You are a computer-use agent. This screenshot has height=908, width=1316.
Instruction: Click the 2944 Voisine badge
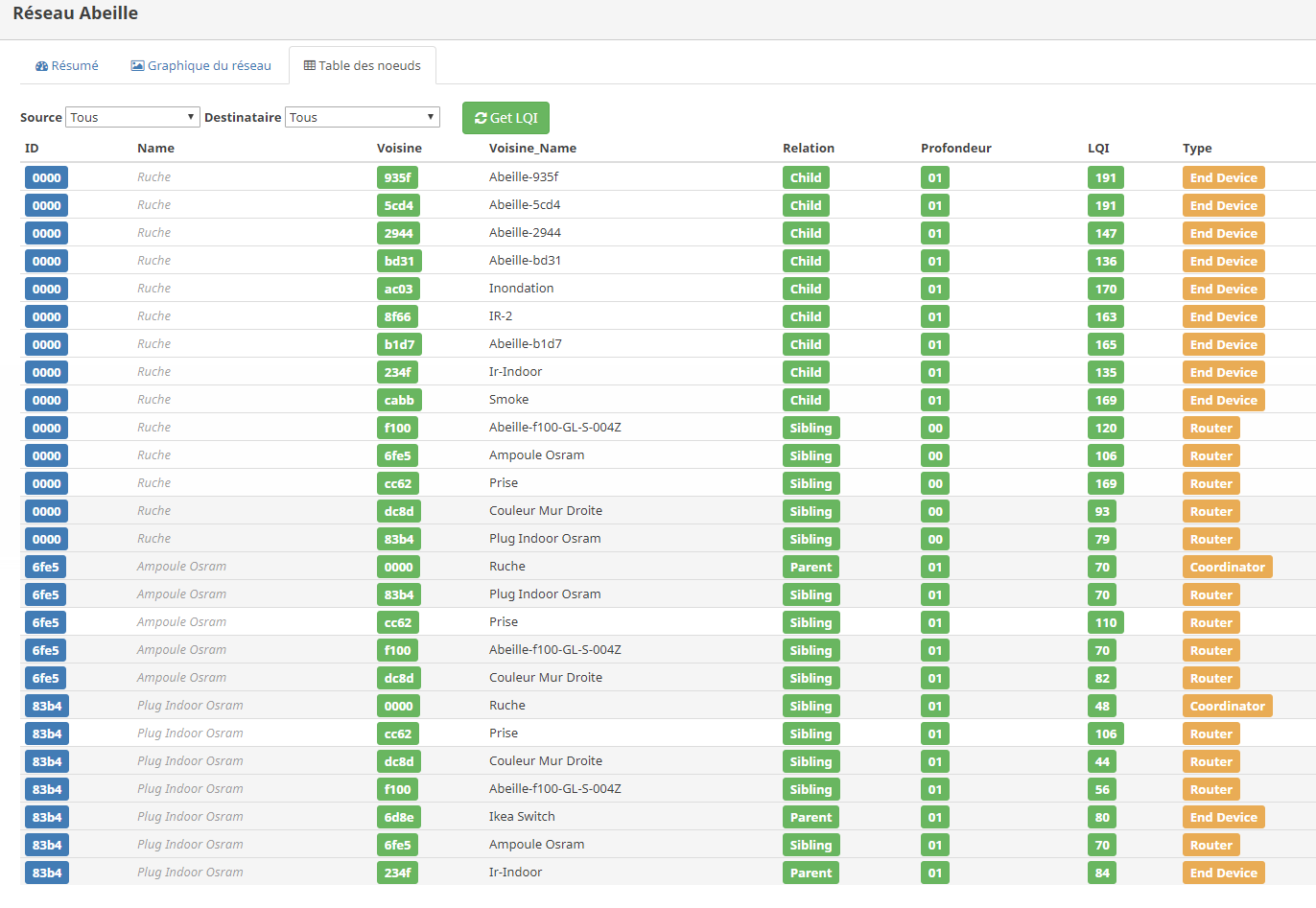(398, 233)
